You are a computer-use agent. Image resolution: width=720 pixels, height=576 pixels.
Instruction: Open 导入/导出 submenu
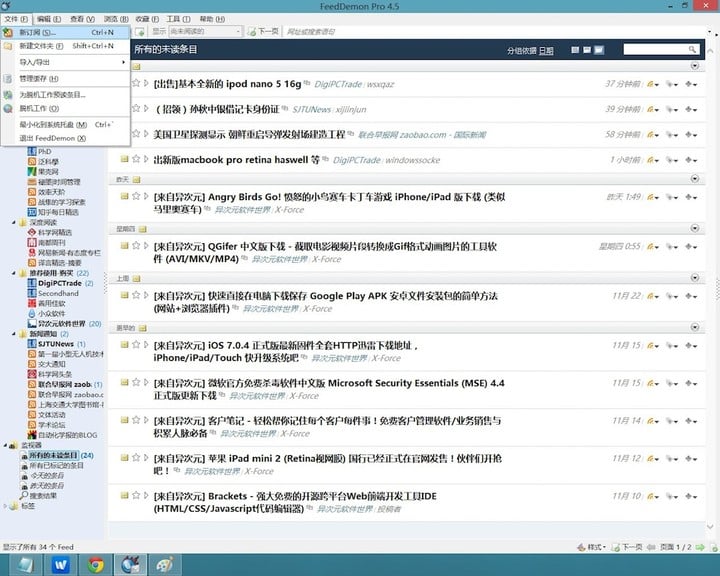(66, 62)
